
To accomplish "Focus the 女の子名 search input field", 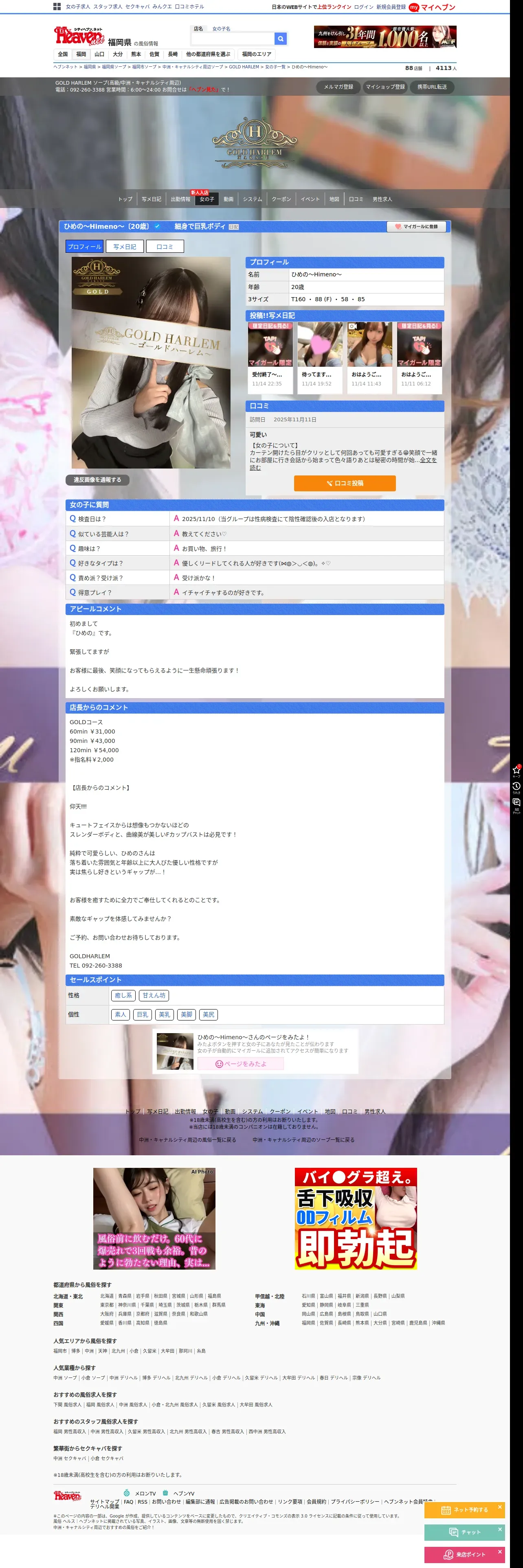I will click(232, 38).
